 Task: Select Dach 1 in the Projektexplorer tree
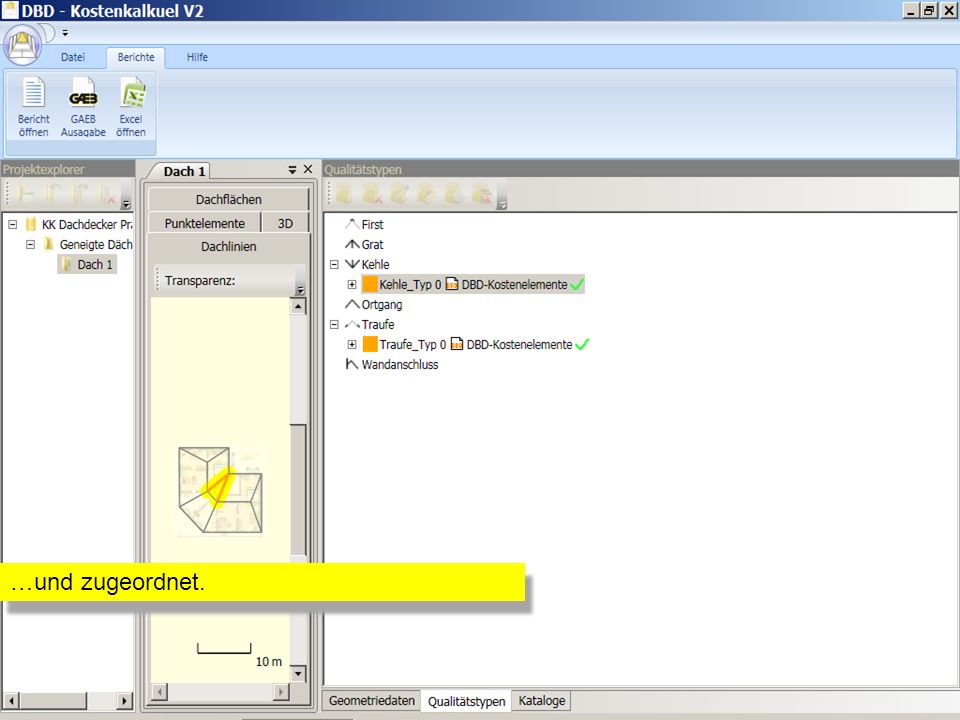[x=94, y=264]
